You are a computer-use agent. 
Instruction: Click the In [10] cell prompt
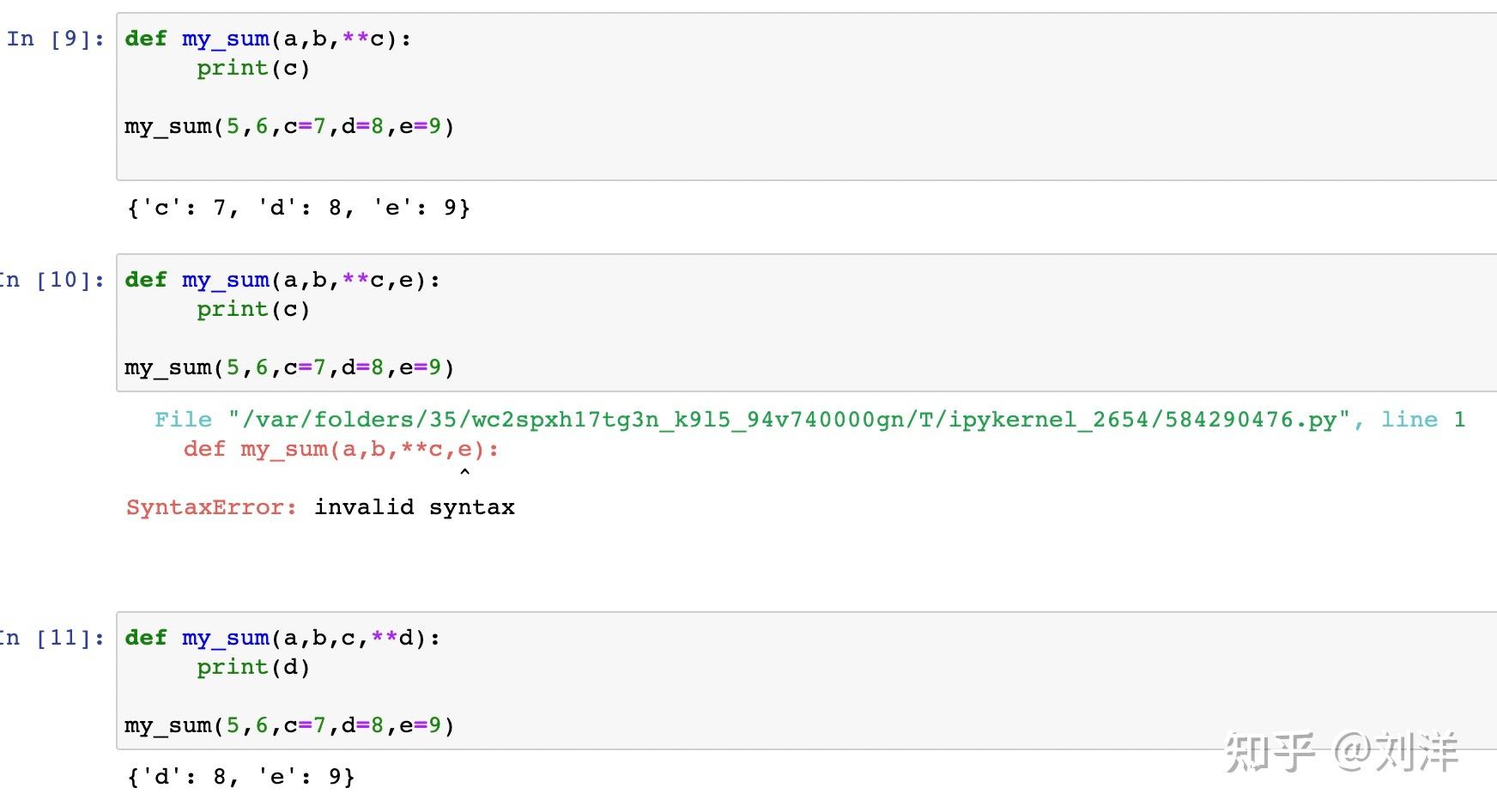[x=52, y=280]
